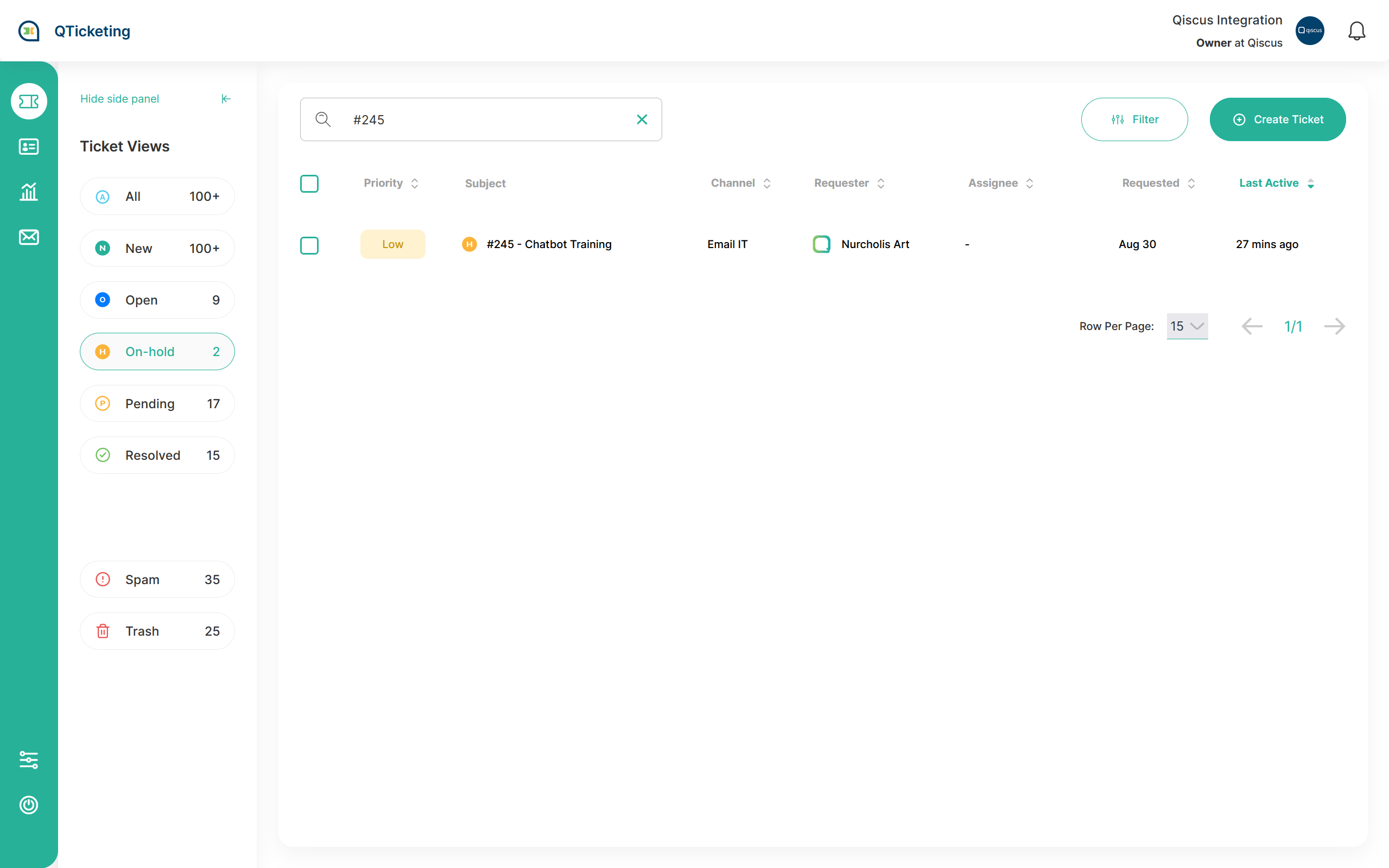Image resolution: width=1389 pixels, height=868 pixels.
Task: Click the Low priority badge
Action: 392,244
